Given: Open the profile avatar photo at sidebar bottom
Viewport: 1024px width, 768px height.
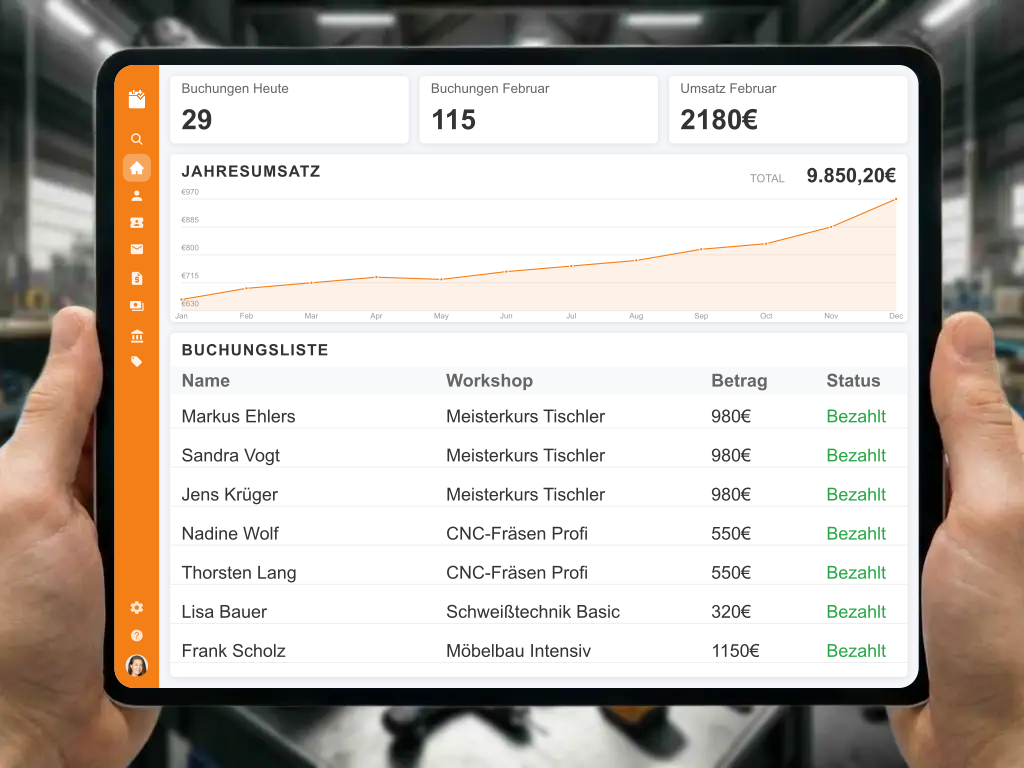Looking at the screenshot, I should (136, 665).
